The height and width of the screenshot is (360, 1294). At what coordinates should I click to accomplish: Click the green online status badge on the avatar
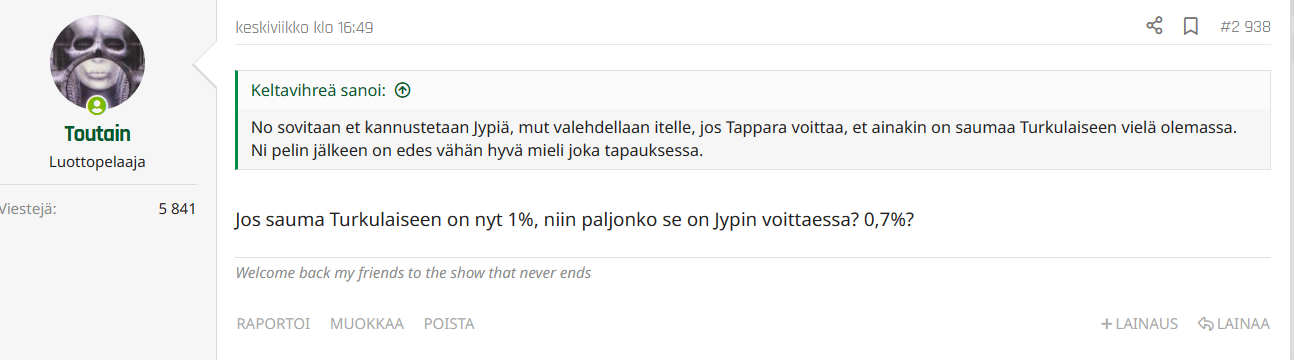tap(97, 105)
